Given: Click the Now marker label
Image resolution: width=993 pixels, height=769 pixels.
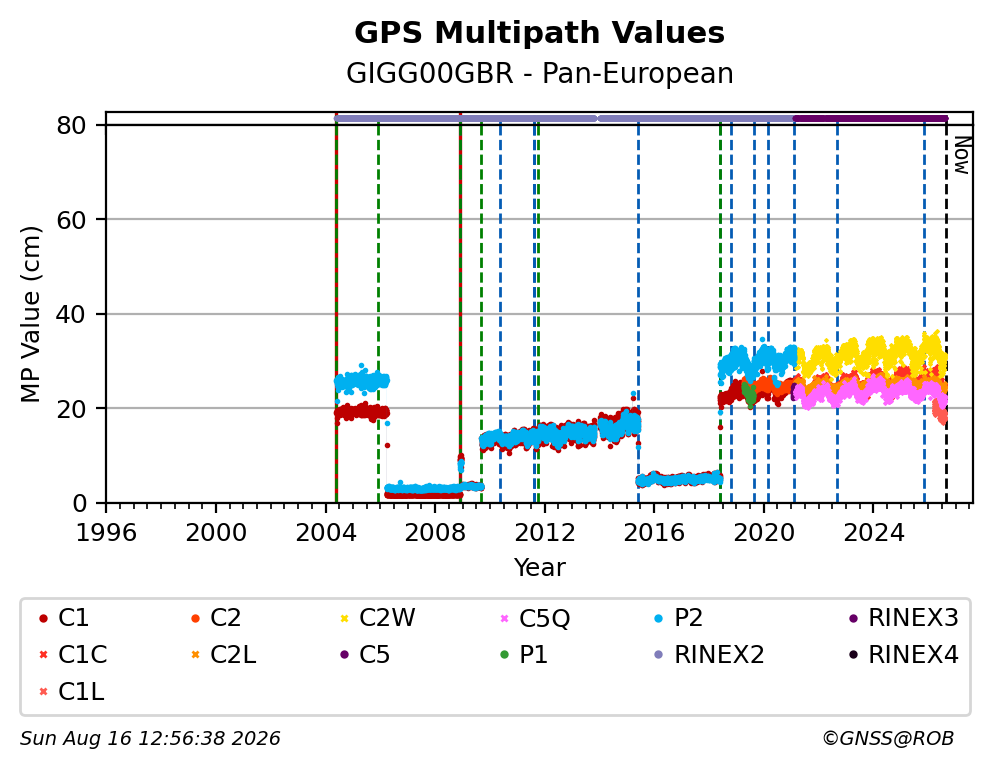Looking at the screenshot, I should [963, 155].
